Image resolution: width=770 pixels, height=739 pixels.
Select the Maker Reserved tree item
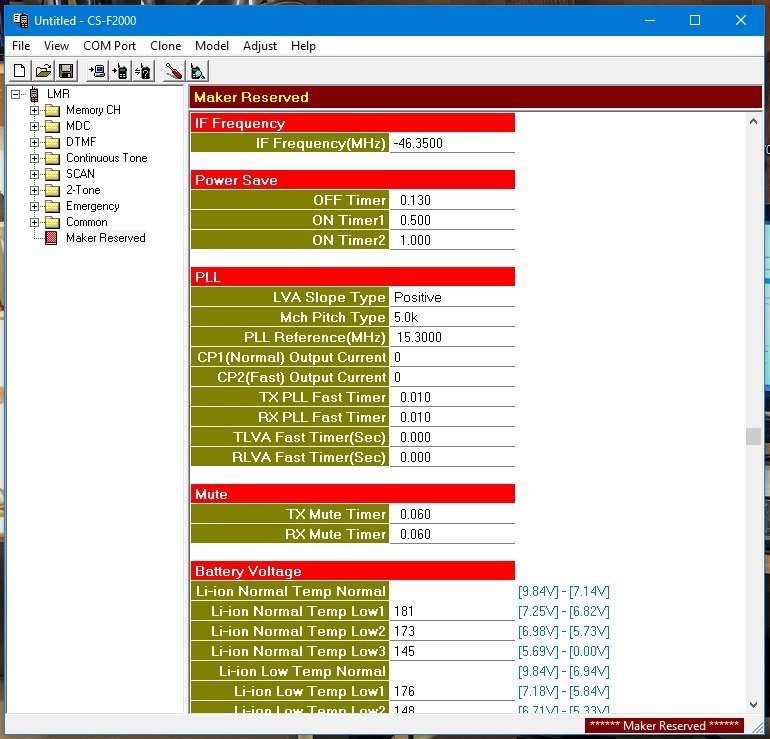[x=105, y=238]
